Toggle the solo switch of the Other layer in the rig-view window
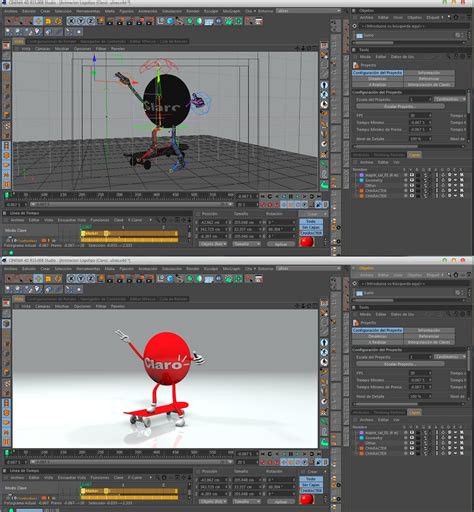Image resolution: width=474 pixels, height=512 pixels. click(x=406, y=185)
